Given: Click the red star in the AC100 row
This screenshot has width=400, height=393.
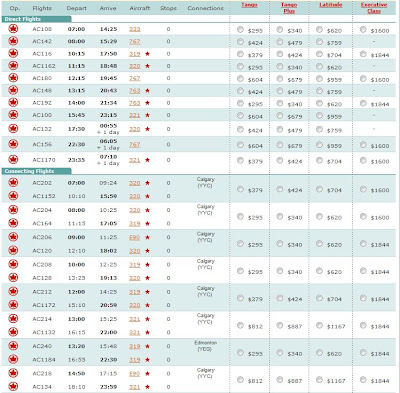Looking at the screenshot, I should tap(147, 115).
